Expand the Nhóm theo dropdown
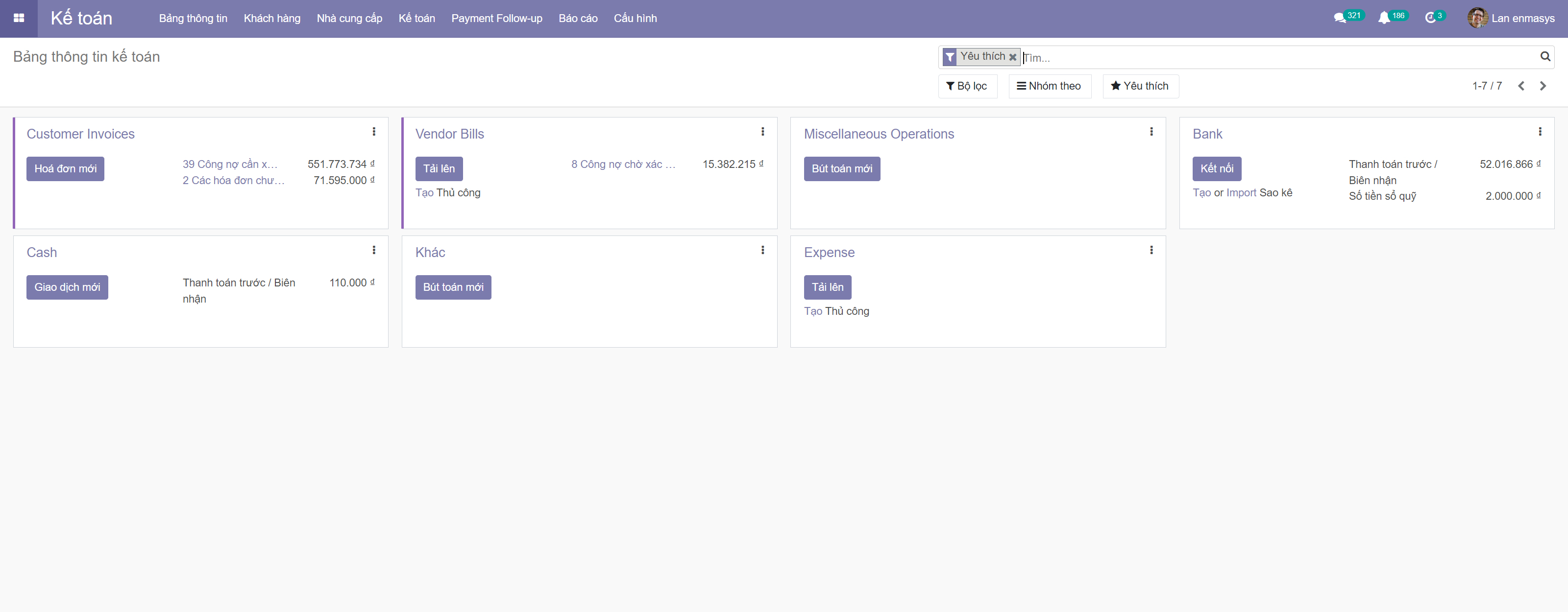Viewport: 1568px width, 612px height. (x=1049, y=86)
